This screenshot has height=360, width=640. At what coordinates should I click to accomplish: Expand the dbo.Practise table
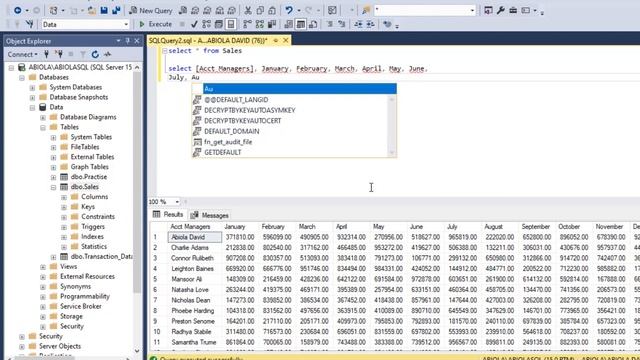(x=53, y=177)
